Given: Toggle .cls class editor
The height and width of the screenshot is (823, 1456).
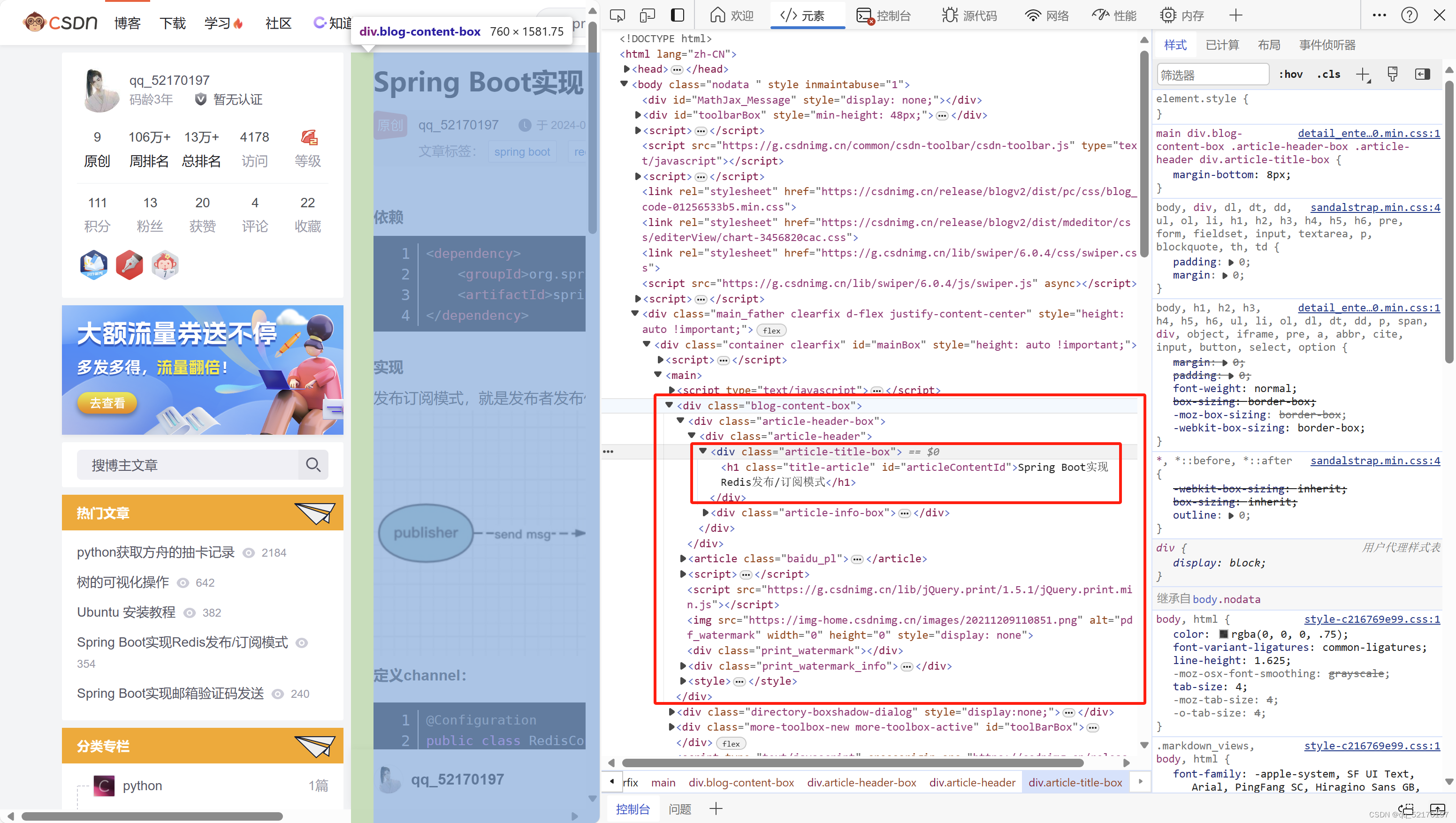Looking at the screenshot, I should click(x=1329, y=75).
